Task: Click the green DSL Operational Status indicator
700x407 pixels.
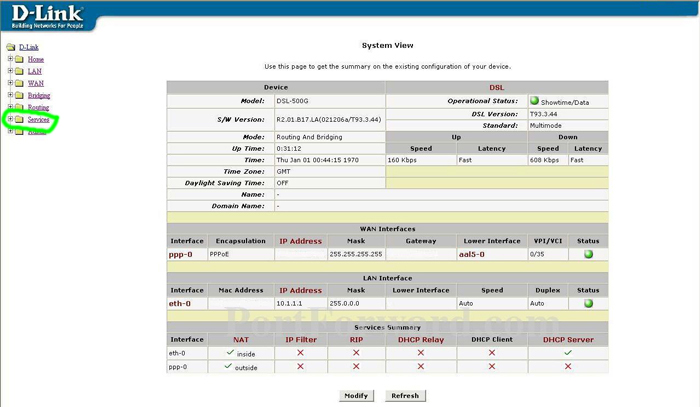Action: click(534, 101)
